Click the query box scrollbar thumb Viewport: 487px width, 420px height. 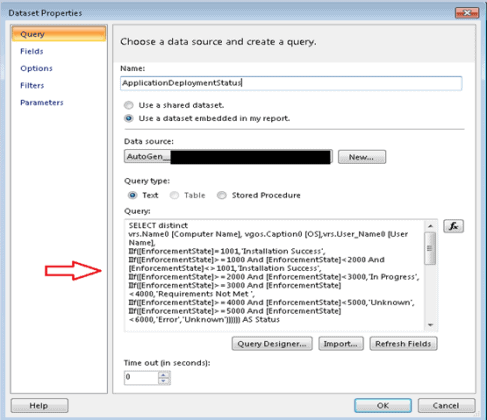click(x=430, y=248)
